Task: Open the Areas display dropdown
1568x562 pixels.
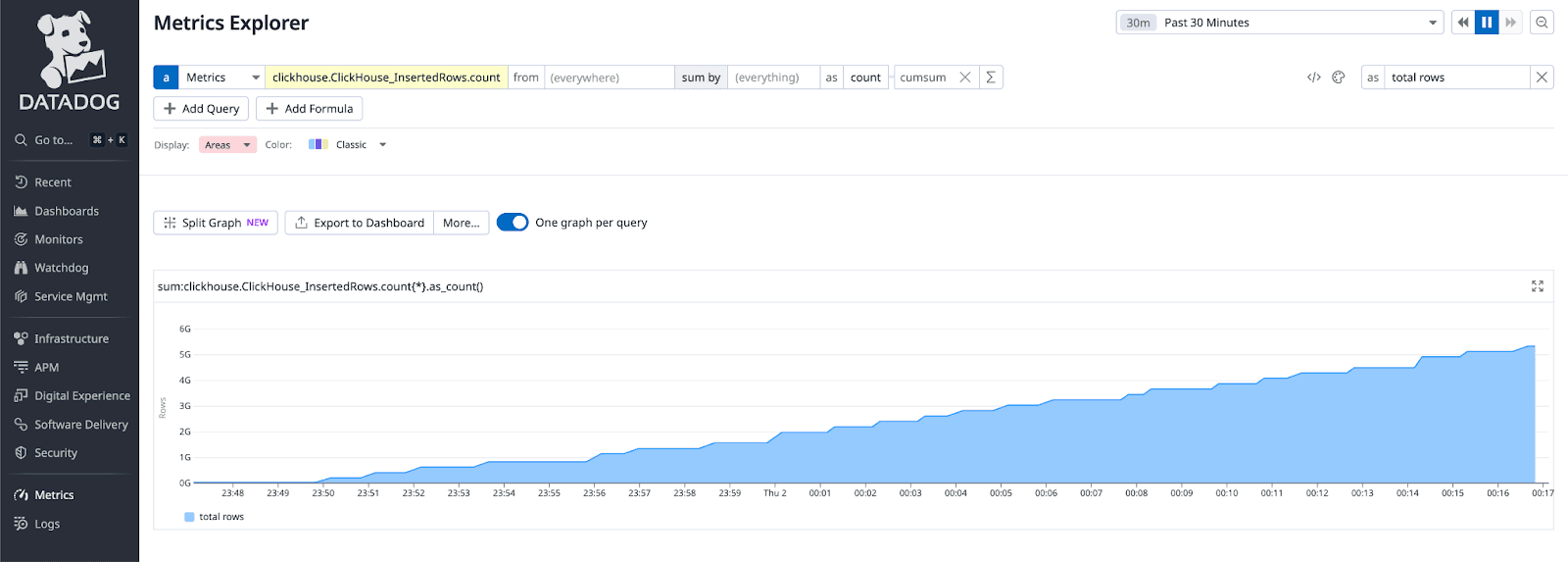Action: click(x=227, y=145)
